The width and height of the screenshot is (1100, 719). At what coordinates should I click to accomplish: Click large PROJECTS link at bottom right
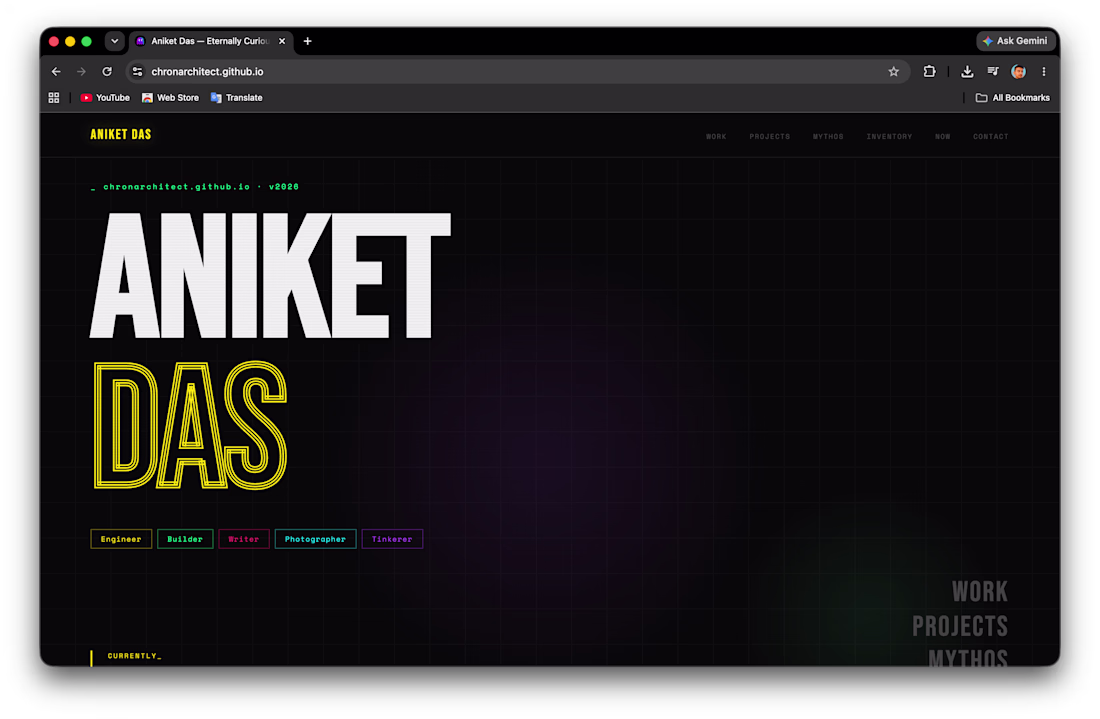(960, 626)
